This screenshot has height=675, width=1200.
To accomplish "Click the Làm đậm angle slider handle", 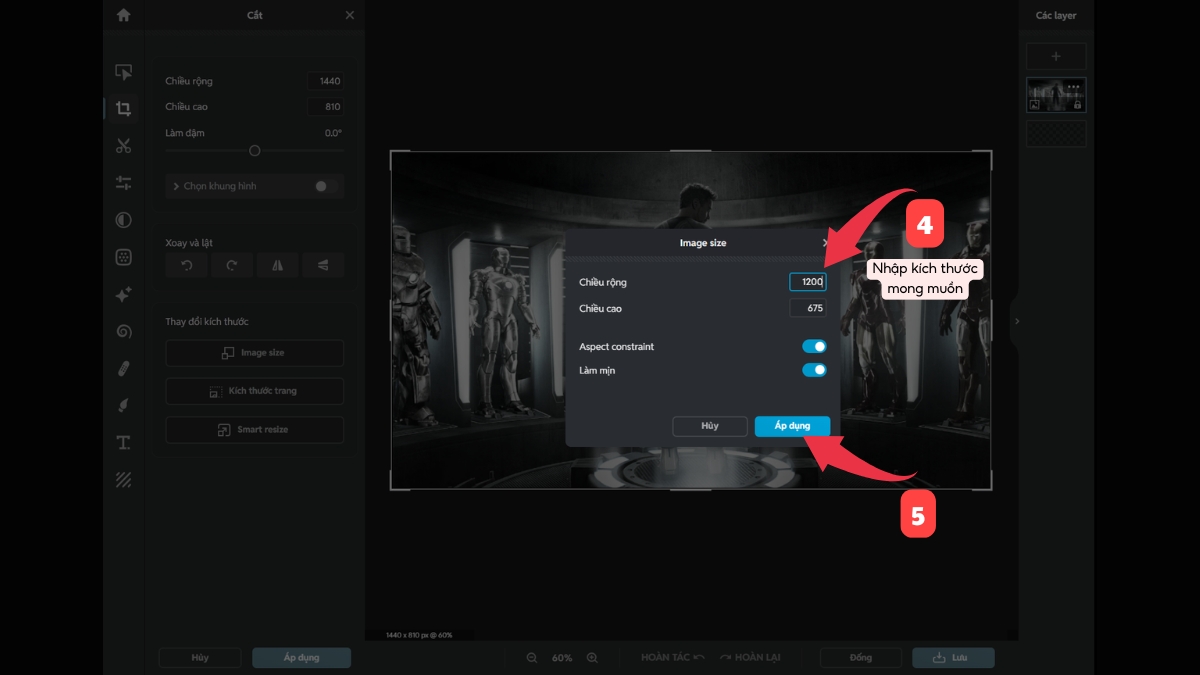I will [254, 151].
